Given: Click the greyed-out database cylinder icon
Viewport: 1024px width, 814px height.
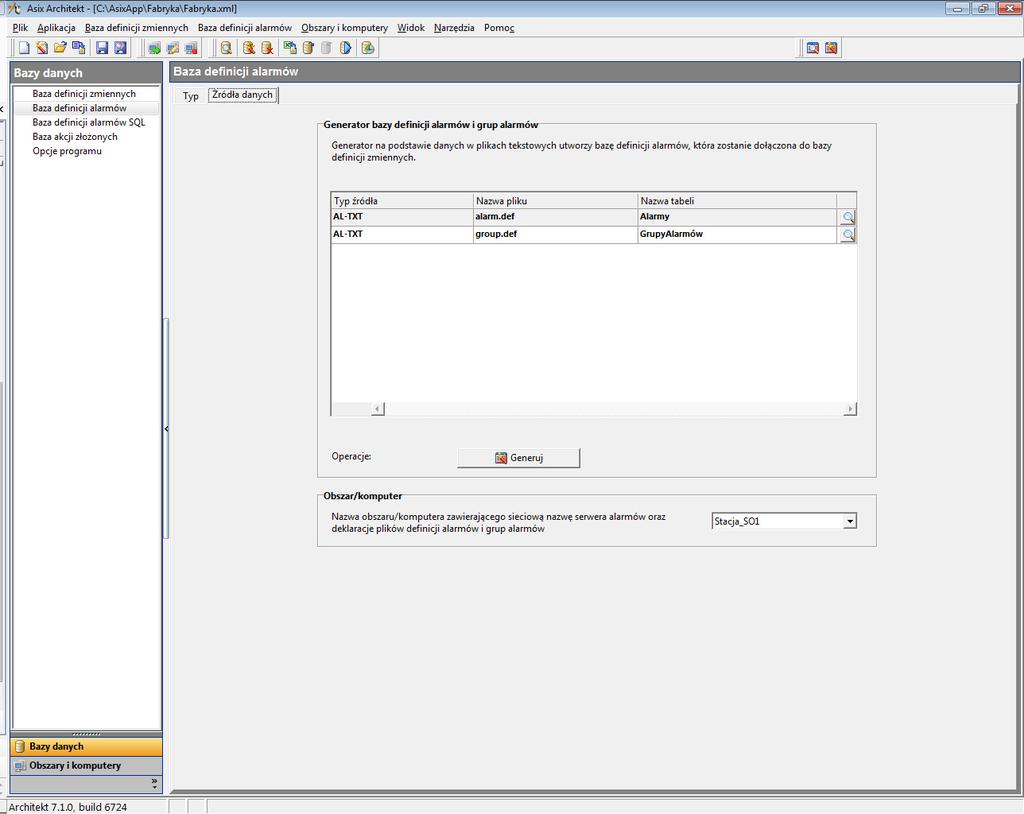Looking at the screenshot, I should [327, 48].
